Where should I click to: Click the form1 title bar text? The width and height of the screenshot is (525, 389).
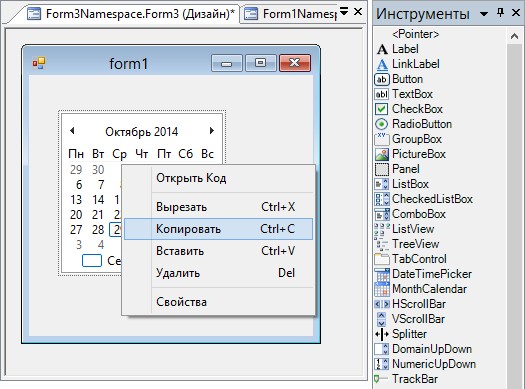(129, 64)
